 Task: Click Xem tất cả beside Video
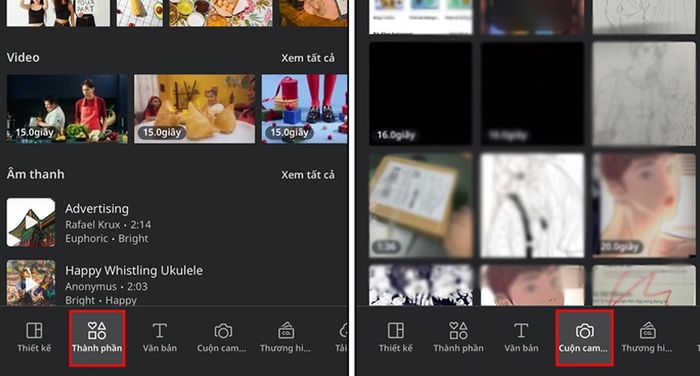(308, 58)
